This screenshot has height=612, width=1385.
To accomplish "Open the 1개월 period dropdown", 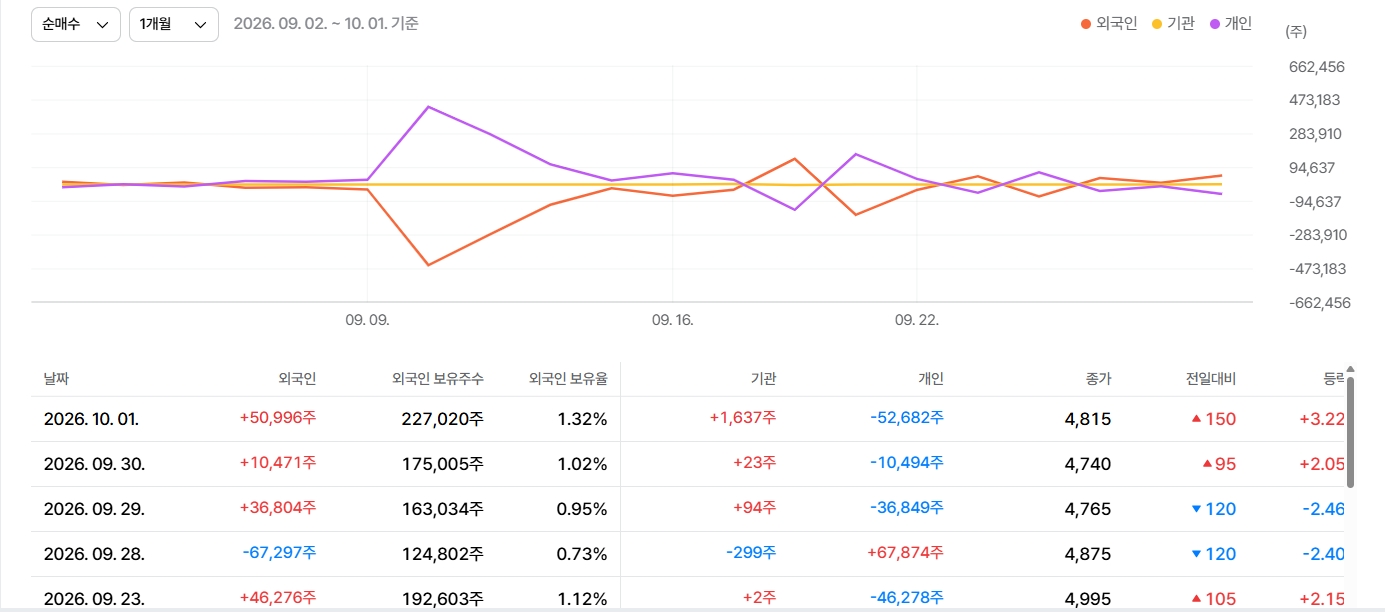I will point(174,24).
